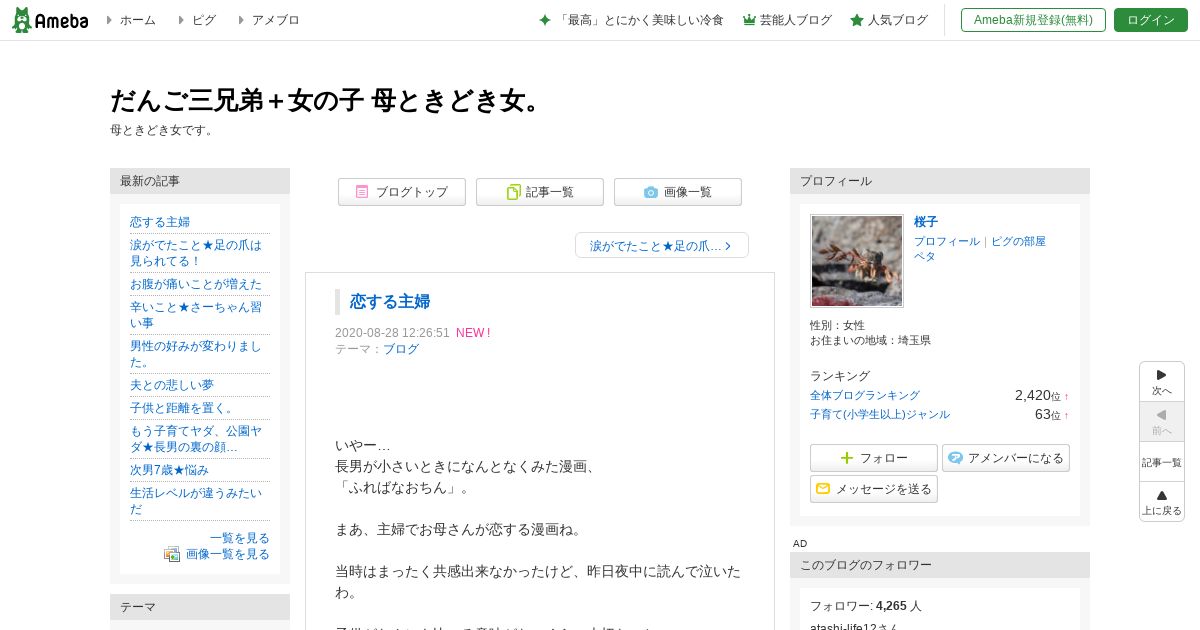Open sidebar article 生活レベルが違うみたいだ
1200x630 pixels.
click(x=196, y=501)
